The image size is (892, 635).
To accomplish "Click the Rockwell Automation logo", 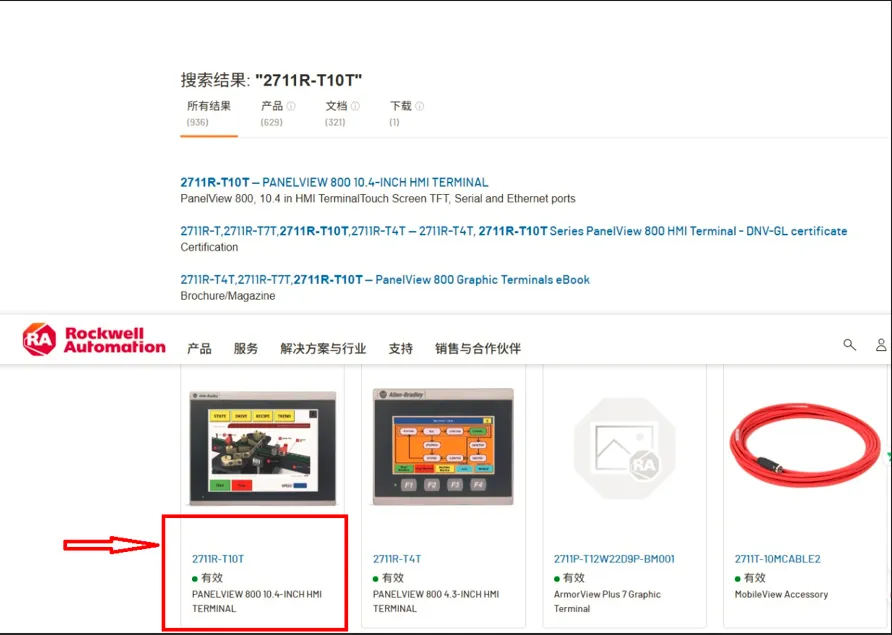I will pyautogui.click(x=94, y=340).
